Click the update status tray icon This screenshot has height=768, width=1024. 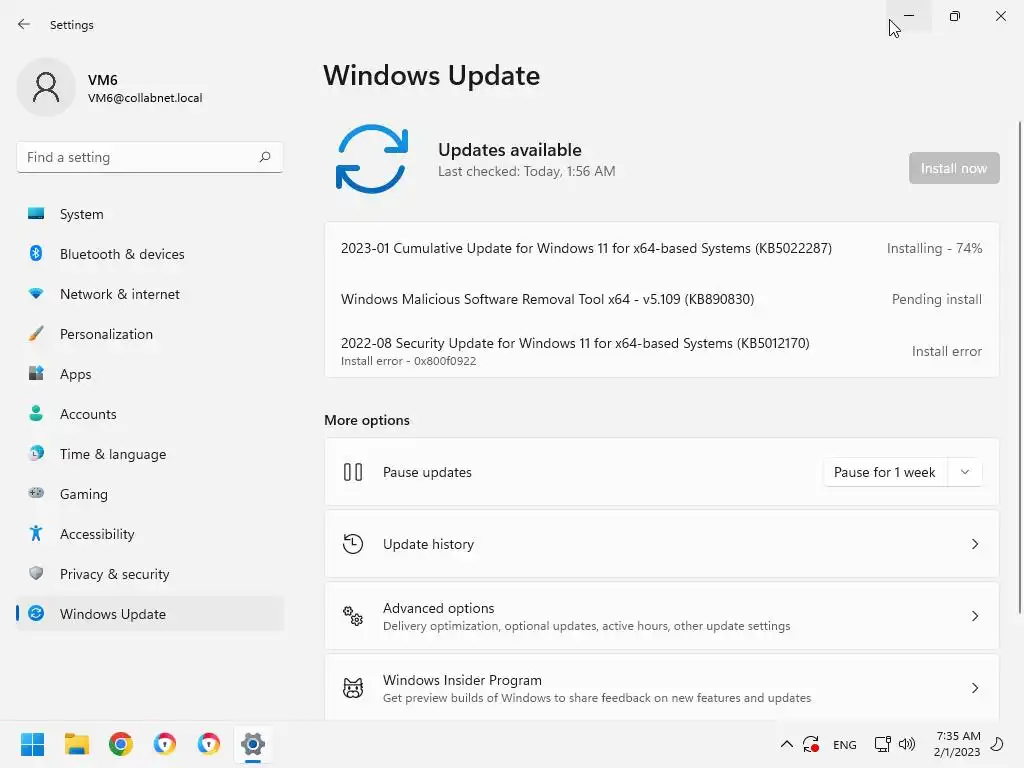pyautogui.click(x=811, y=744)
